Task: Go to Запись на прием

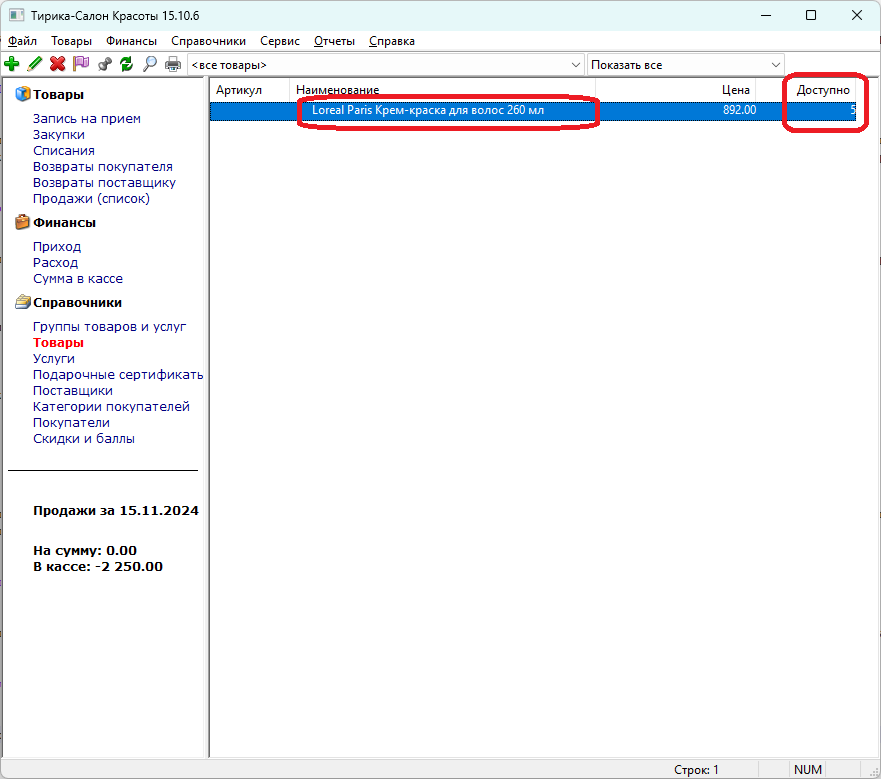Action: click(87, 119)
